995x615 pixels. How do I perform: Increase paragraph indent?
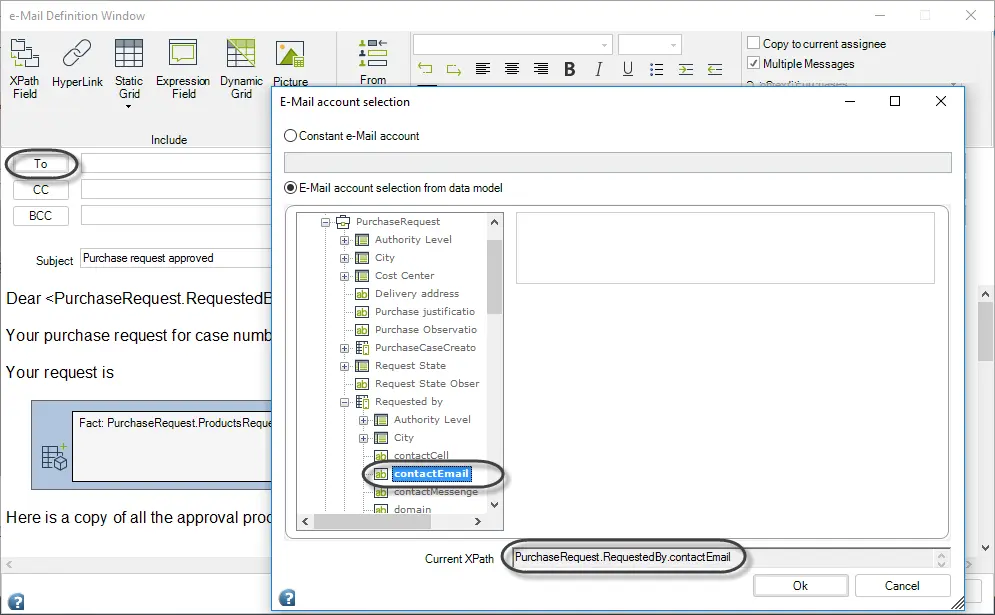686,69
